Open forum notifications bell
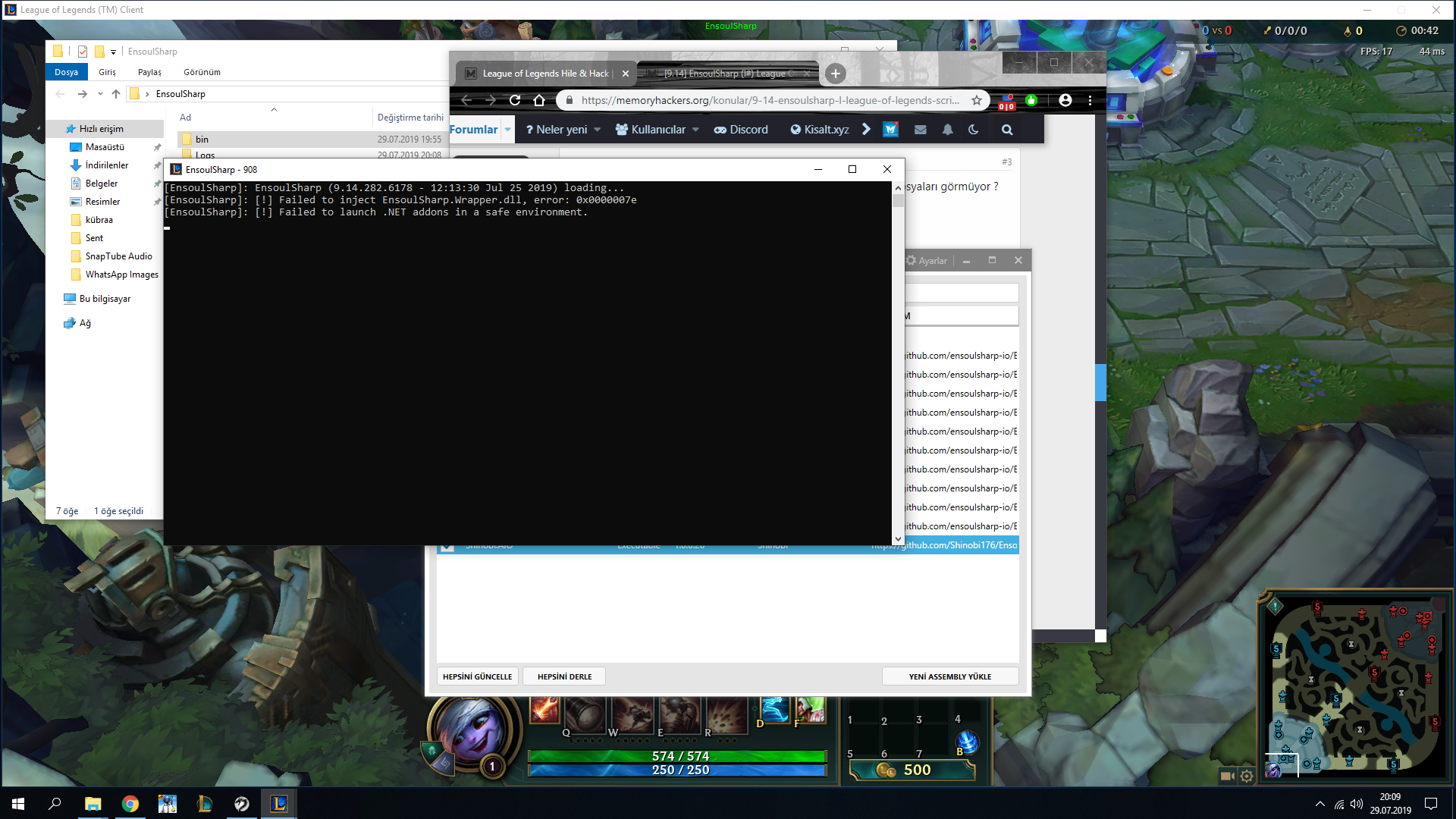 point(948,130)
